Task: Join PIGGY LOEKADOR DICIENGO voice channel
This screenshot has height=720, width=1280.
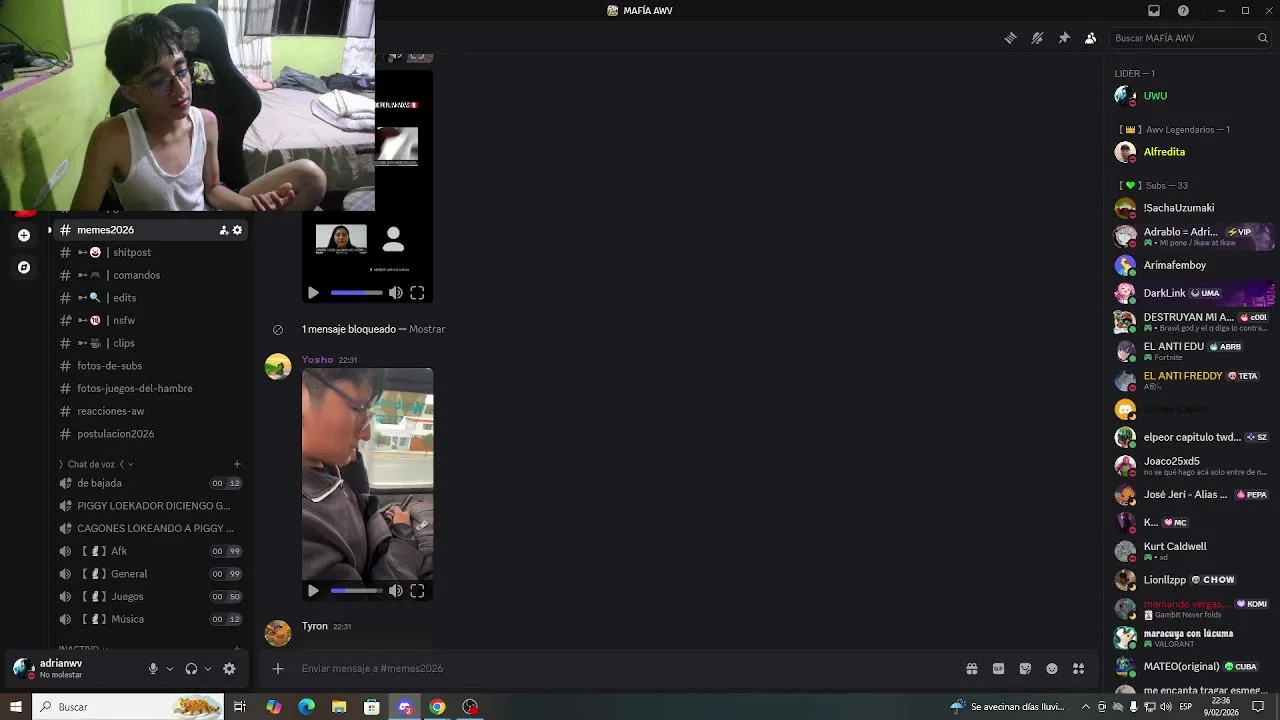Action: click(x=150, y=506)
